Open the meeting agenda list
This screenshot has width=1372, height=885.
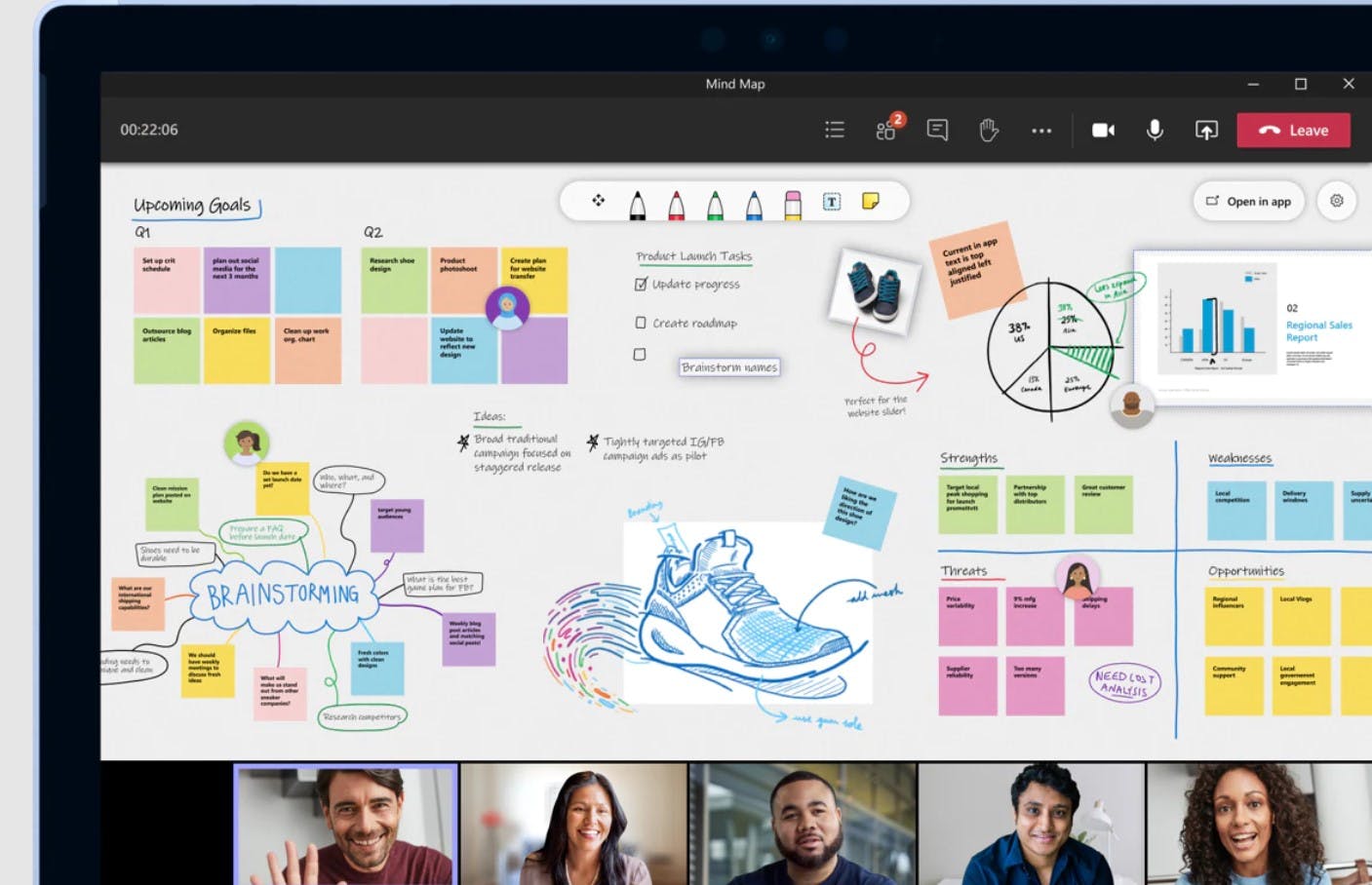point(834,129)
